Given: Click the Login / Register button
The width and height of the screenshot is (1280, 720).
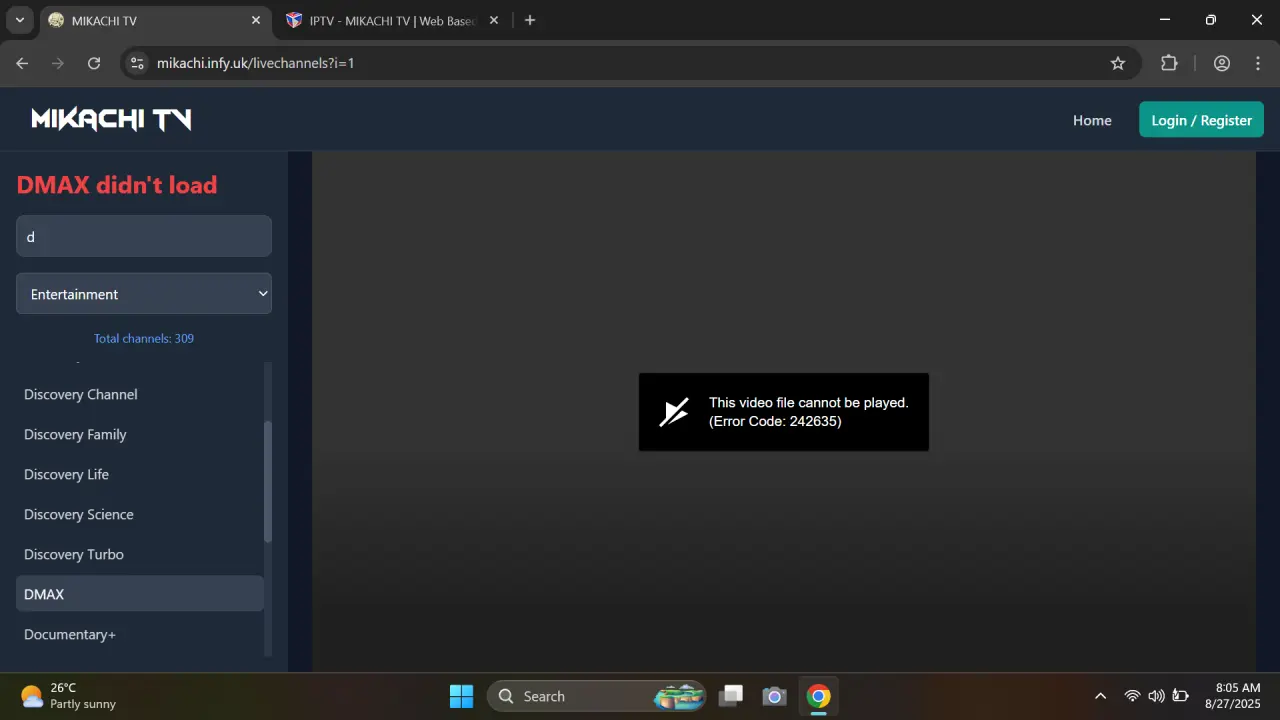Looking at the screenshot, I should (1201, 120).
